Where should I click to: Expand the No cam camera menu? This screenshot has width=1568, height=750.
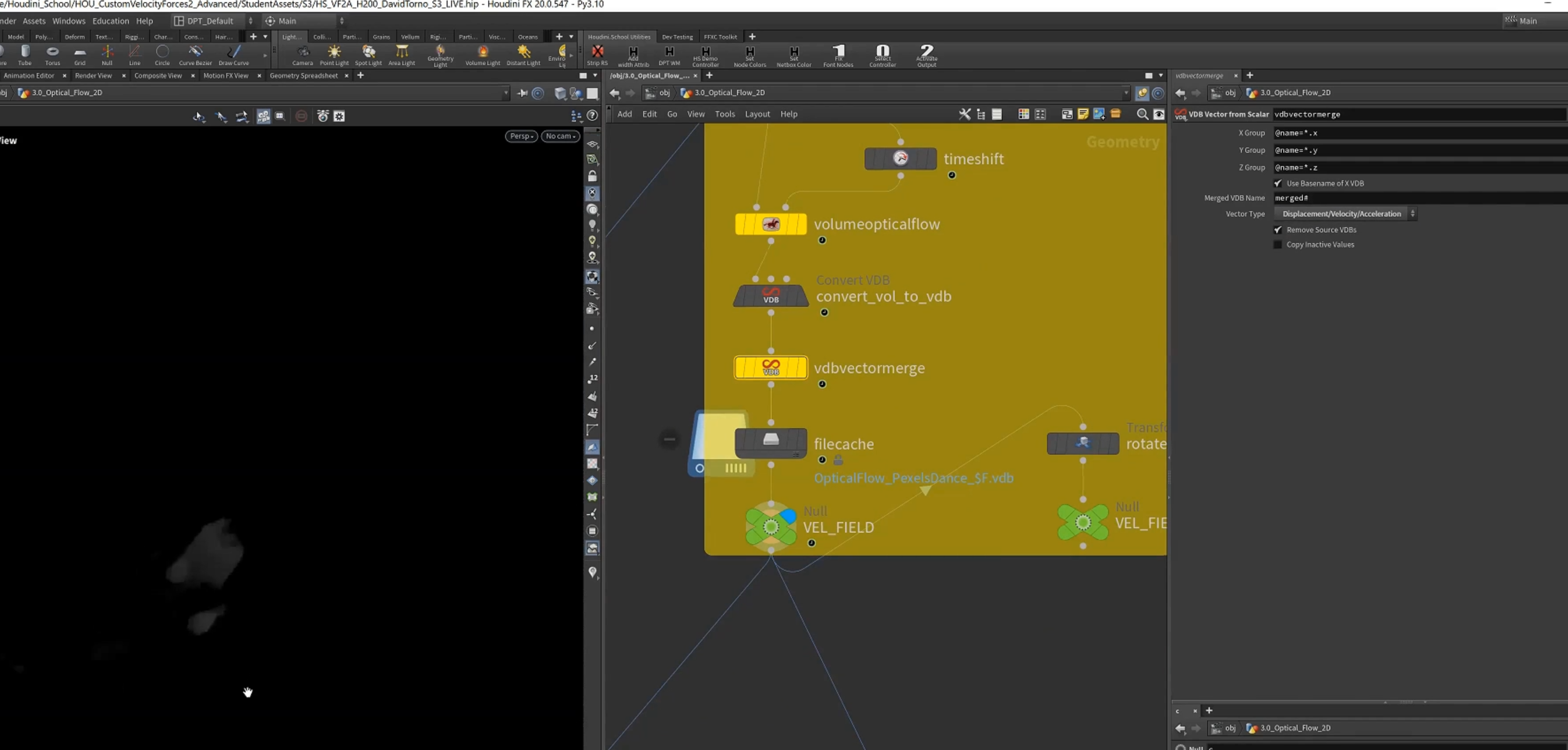tap(560, 136)
